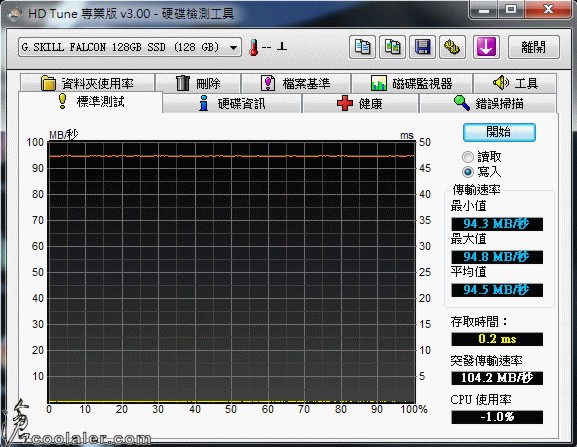The width and height of the screenshot is (577, 447).
Task: Switch to the 檔案基準 tab
Action: [x=296, y=83]
